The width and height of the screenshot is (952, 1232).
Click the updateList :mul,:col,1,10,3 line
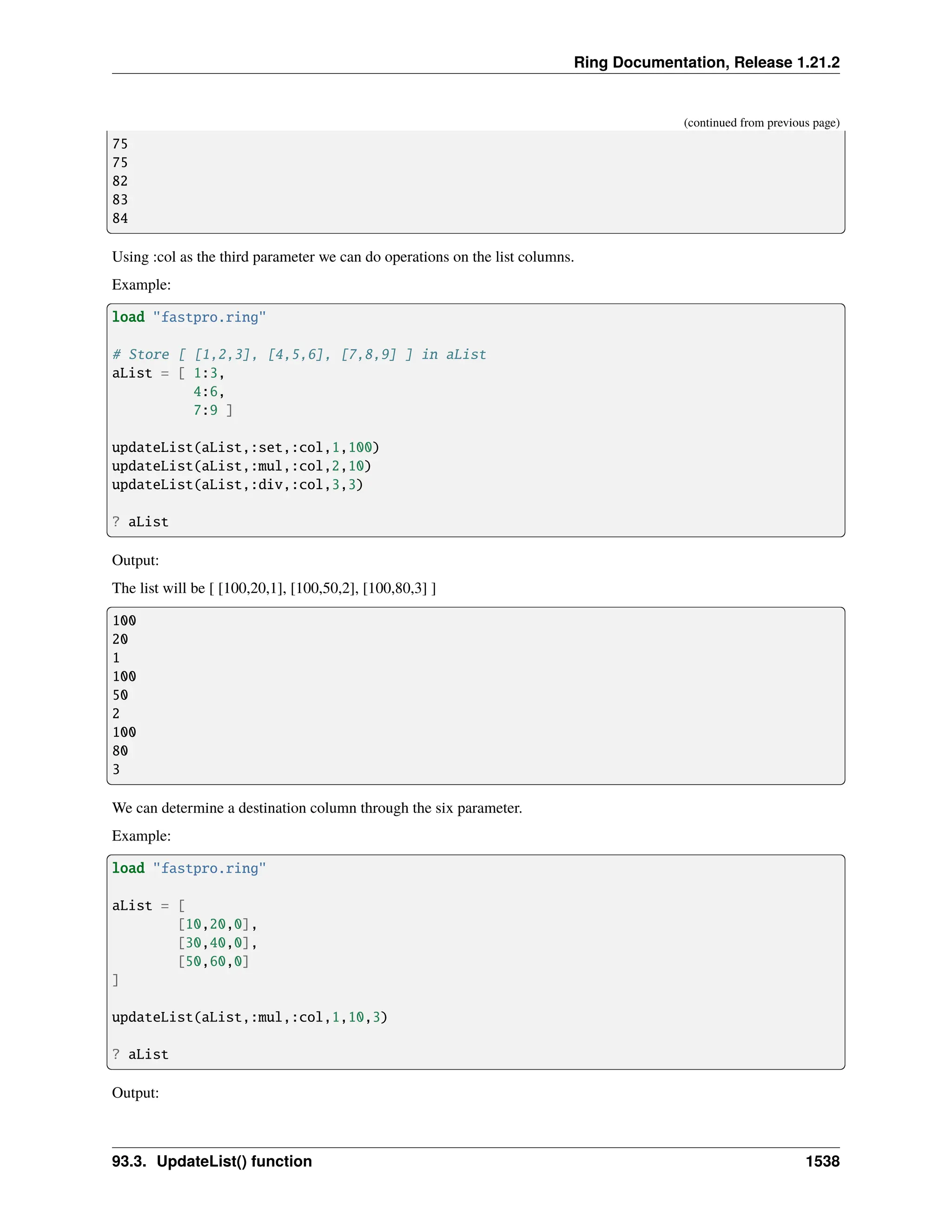click(249, 1017)
